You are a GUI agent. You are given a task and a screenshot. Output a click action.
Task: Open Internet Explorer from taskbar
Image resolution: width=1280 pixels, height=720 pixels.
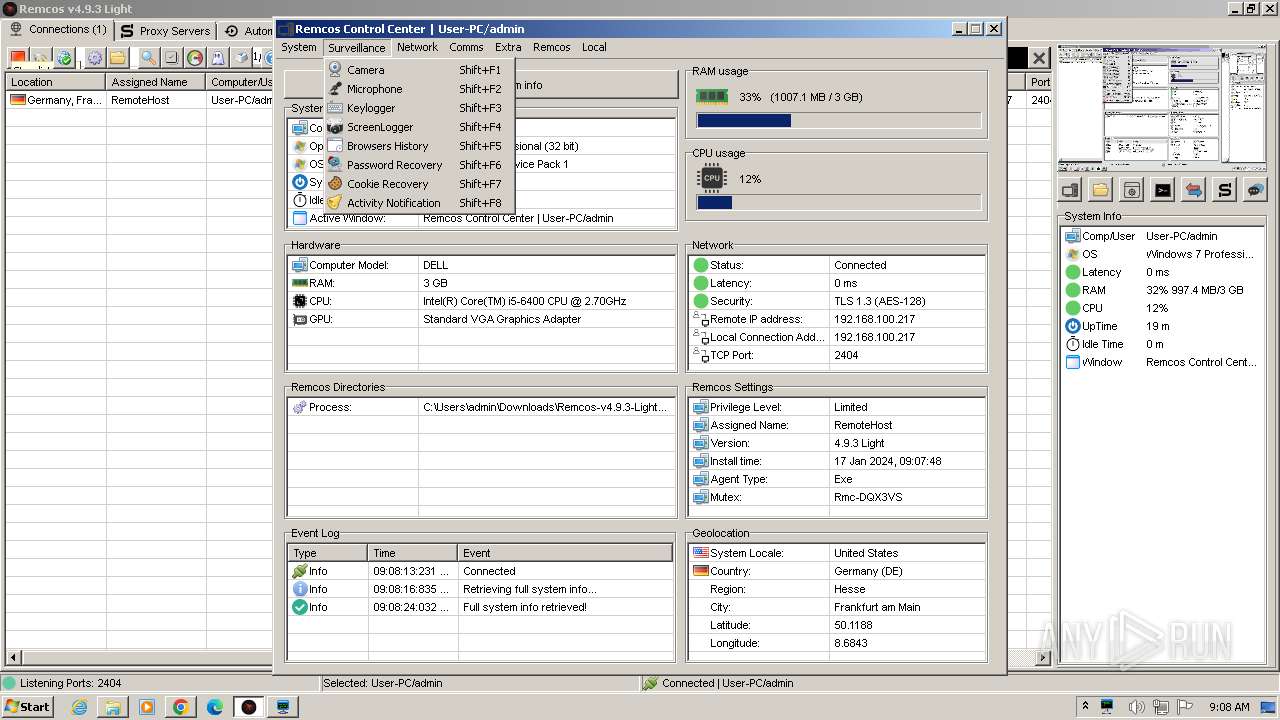click(x=79, y=707)
